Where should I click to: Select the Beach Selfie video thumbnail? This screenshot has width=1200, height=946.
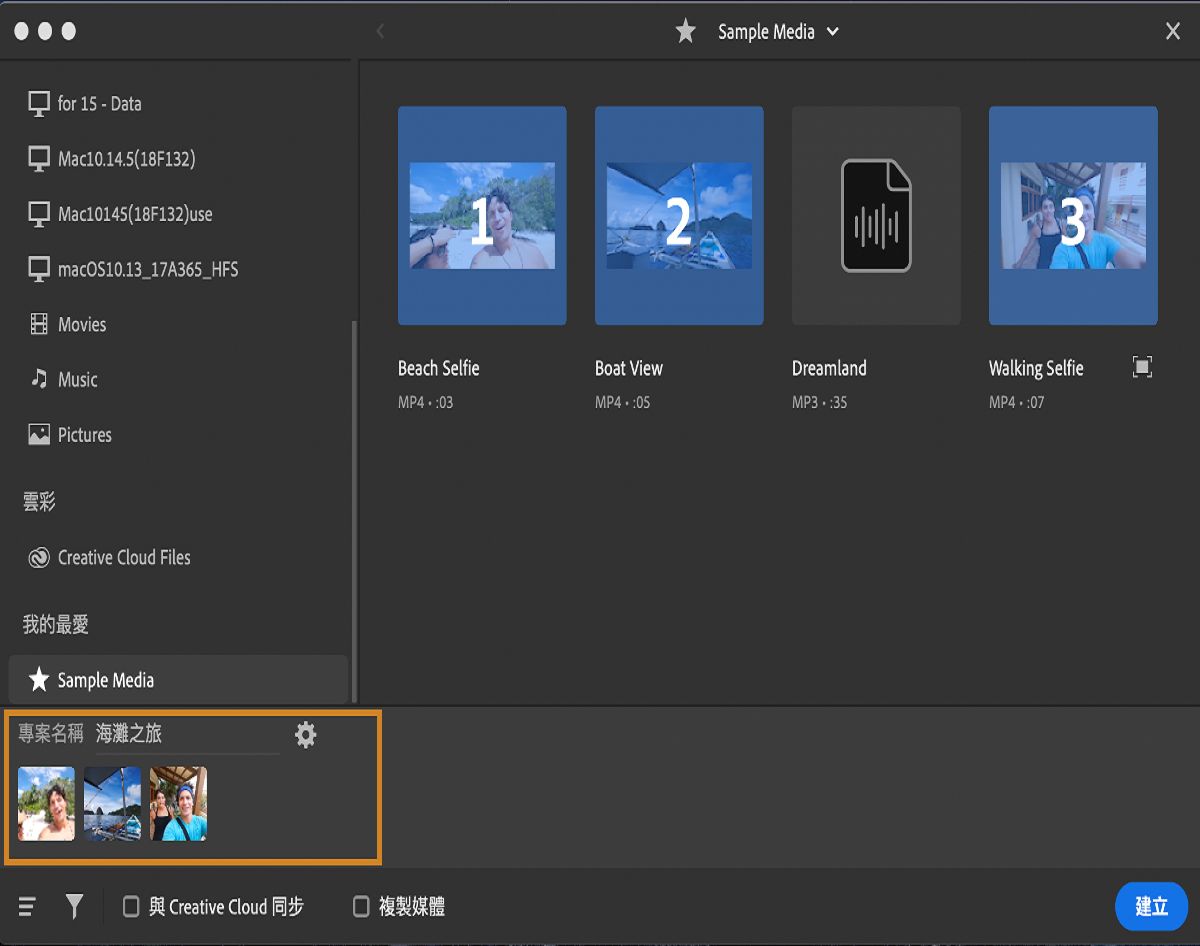pos(482,216)
